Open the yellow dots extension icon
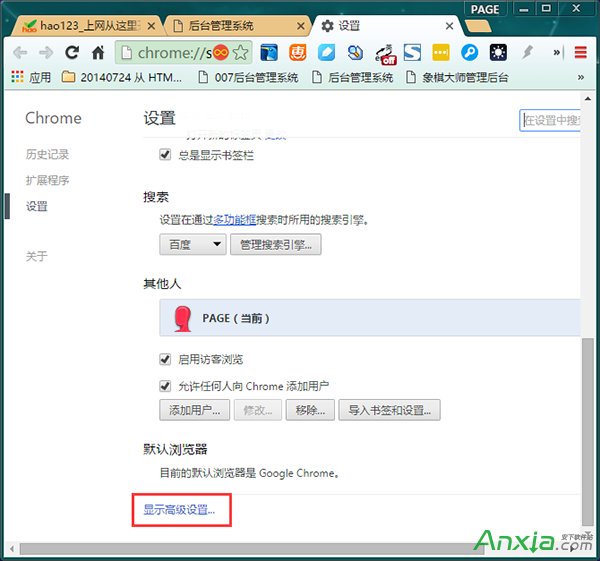The image size is (600, 561). click(441, 52)
